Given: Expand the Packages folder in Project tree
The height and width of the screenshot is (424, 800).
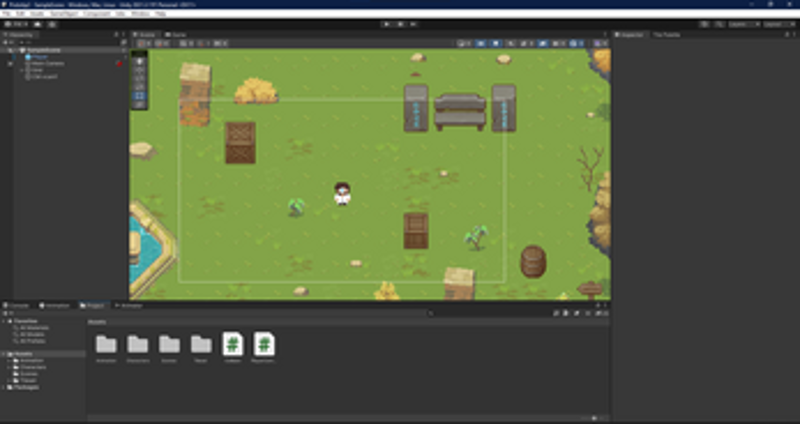Looking at the screenshot, I should pos(4,387).
